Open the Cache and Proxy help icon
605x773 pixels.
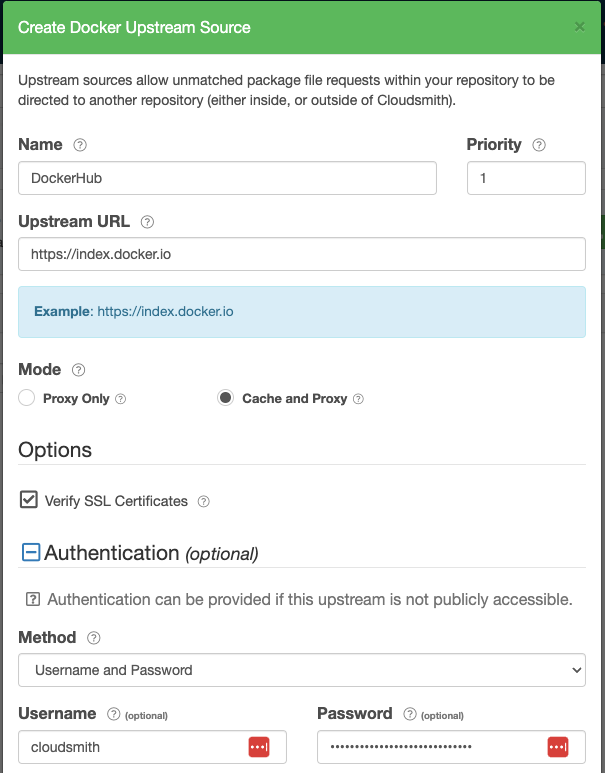tap(358, 399)
